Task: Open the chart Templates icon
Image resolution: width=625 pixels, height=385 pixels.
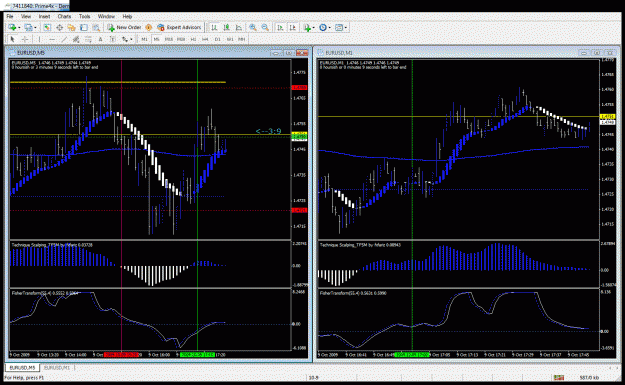Action: pyautogui.click(x=339, y=28)
